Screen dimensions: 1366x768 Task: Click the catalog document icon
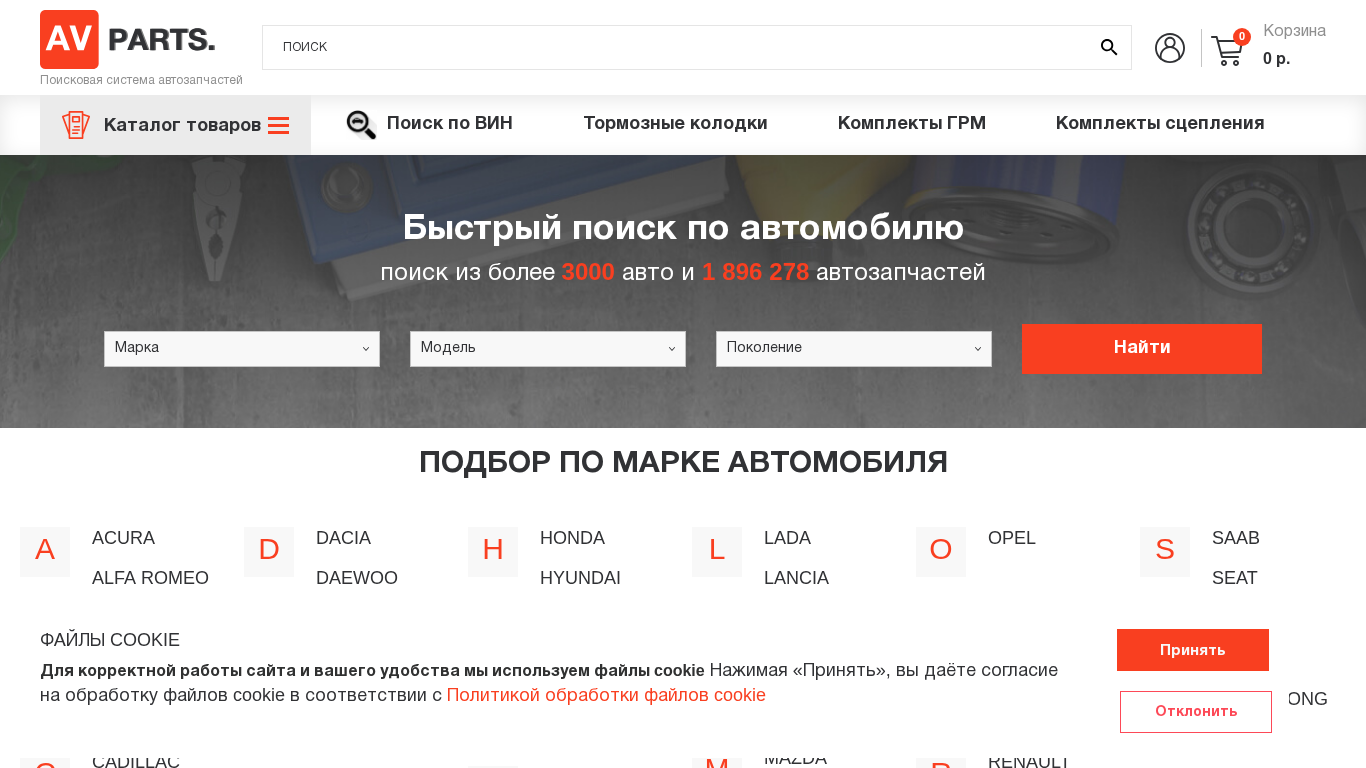pos(76,125)
